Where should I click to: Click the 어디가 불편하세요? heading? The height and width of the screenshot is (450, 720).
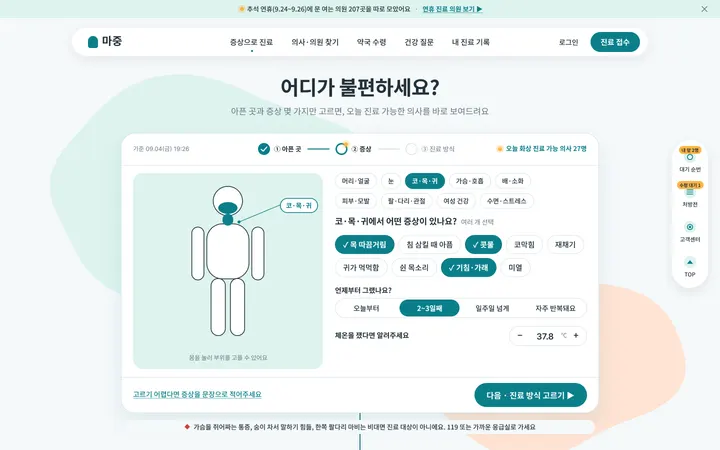[x=360, y=87]
